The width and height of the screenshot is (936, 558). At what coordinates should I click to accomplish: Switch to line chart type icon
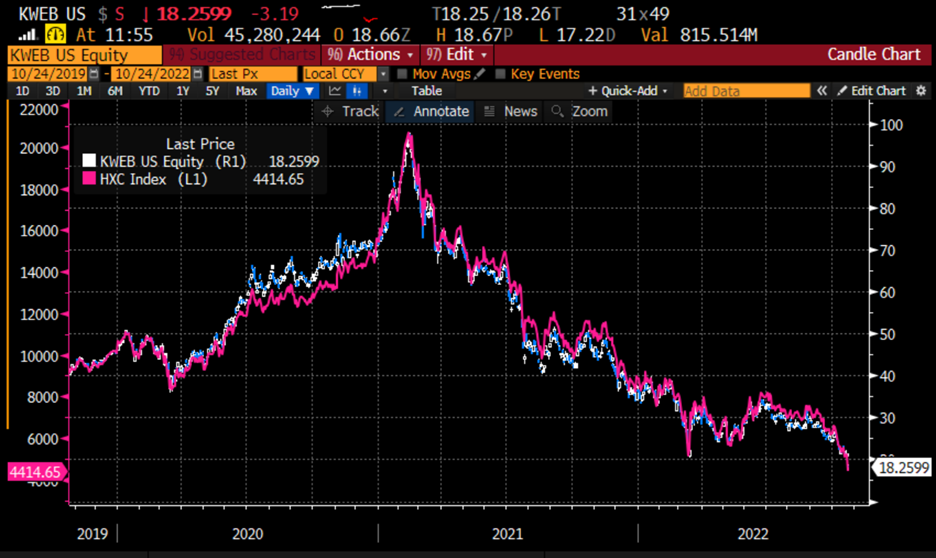tap(335, 91)
